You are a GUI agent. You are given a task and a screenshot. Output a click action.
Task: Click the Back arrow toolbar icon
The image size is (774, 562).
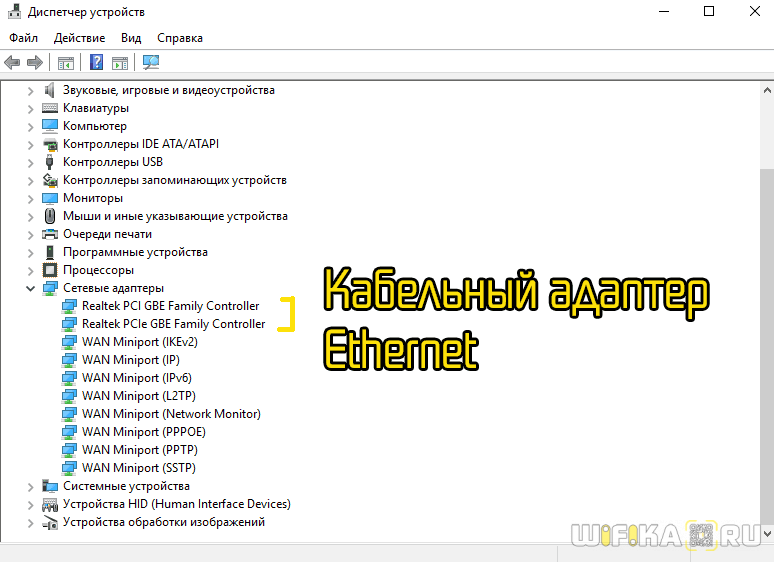(12, 63)
